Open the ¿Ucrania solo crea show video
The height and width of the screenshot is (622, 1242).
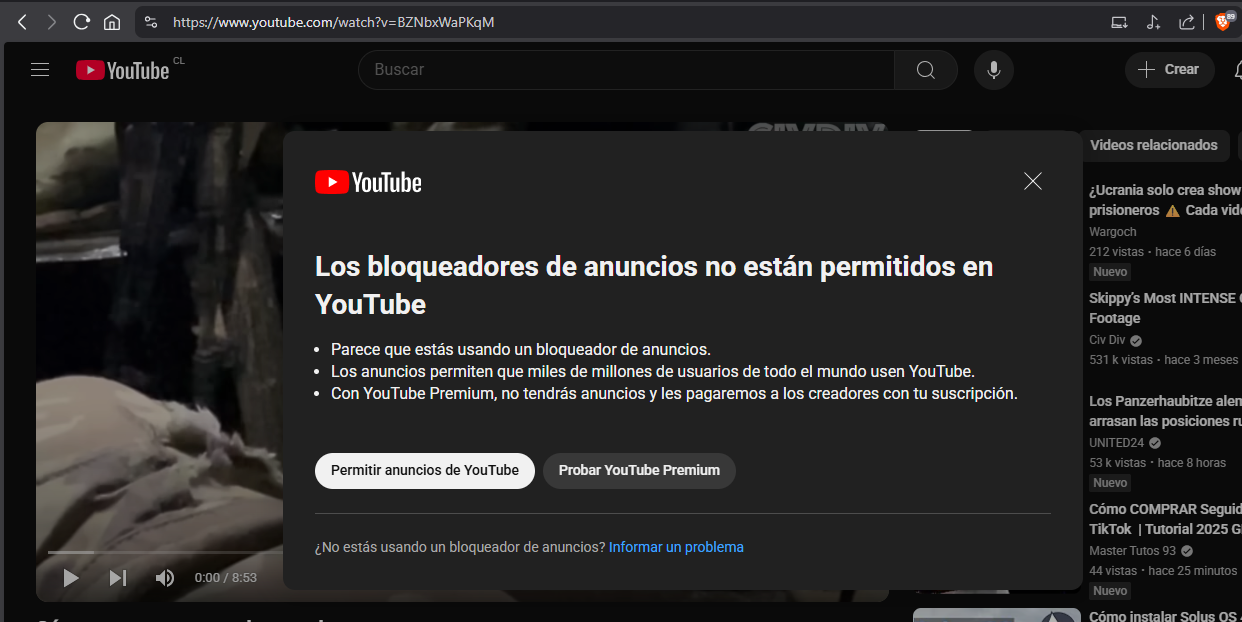tap(1165, 200)
